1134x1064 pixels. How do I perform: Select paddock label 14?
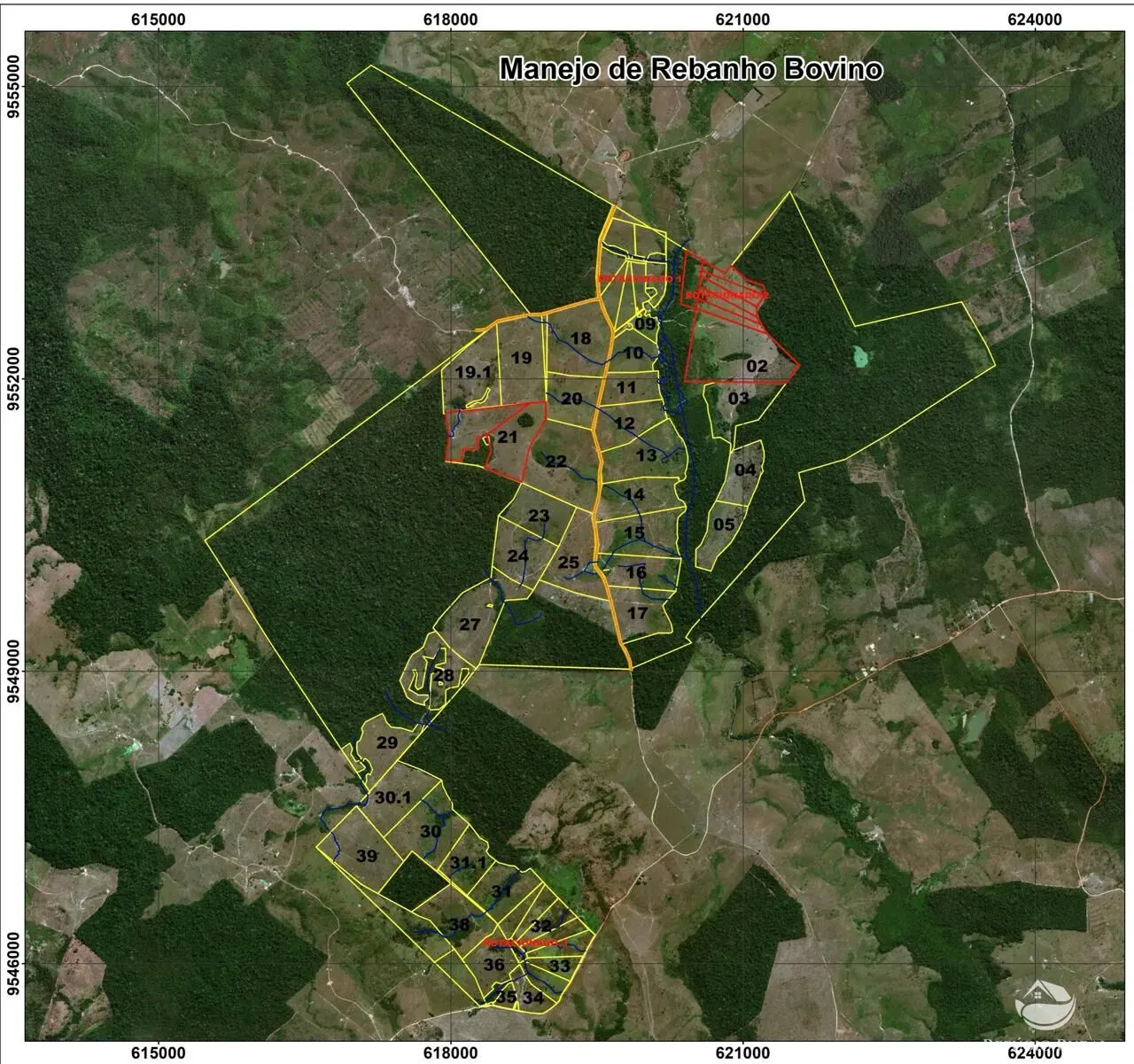(633, 494)
